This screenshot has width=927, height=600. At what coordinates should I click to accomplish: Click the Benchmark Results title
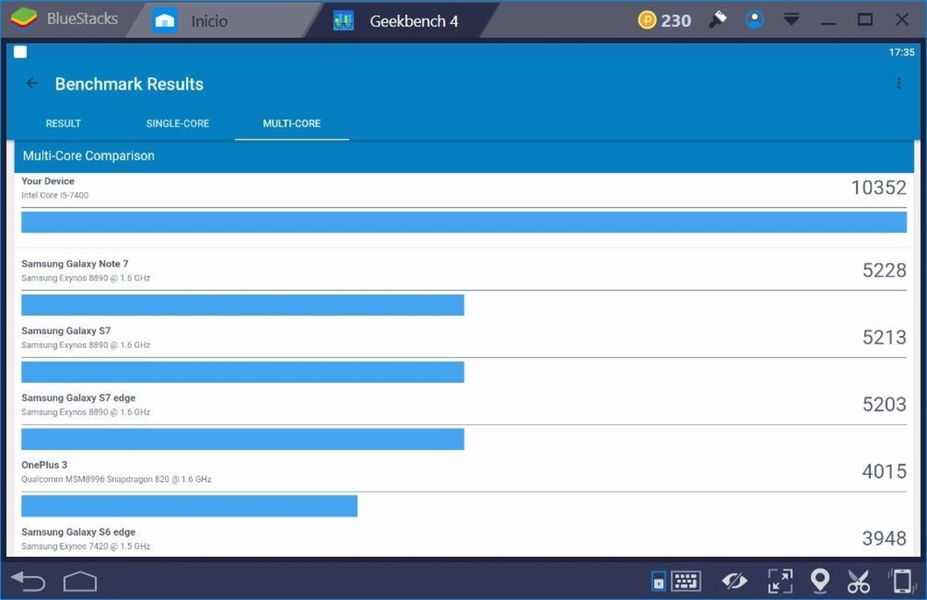129,84
